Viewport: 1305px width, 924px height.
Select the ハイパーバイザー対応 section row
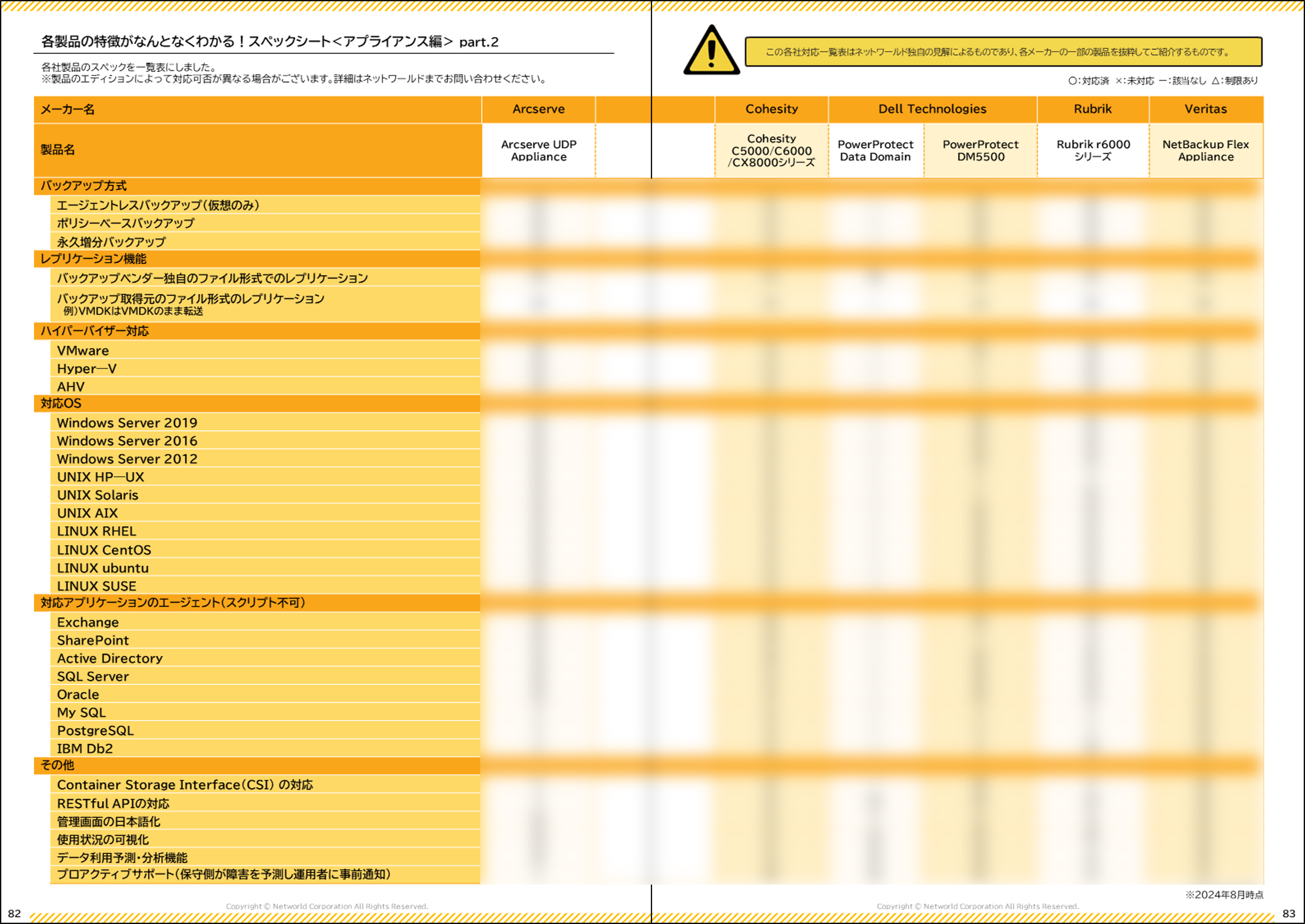point(257,331)
